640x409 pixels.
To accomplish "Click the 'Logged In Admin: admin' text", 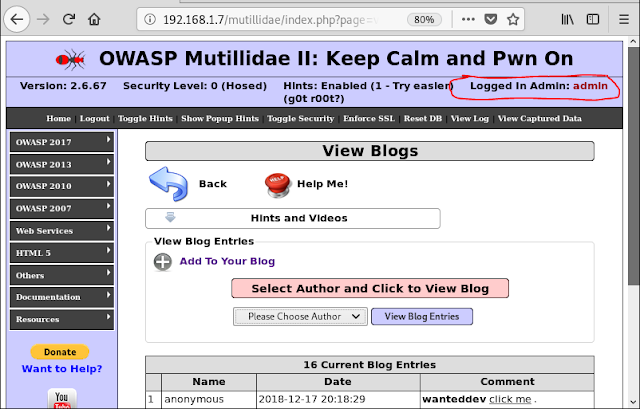I will (x=538, y=86).
